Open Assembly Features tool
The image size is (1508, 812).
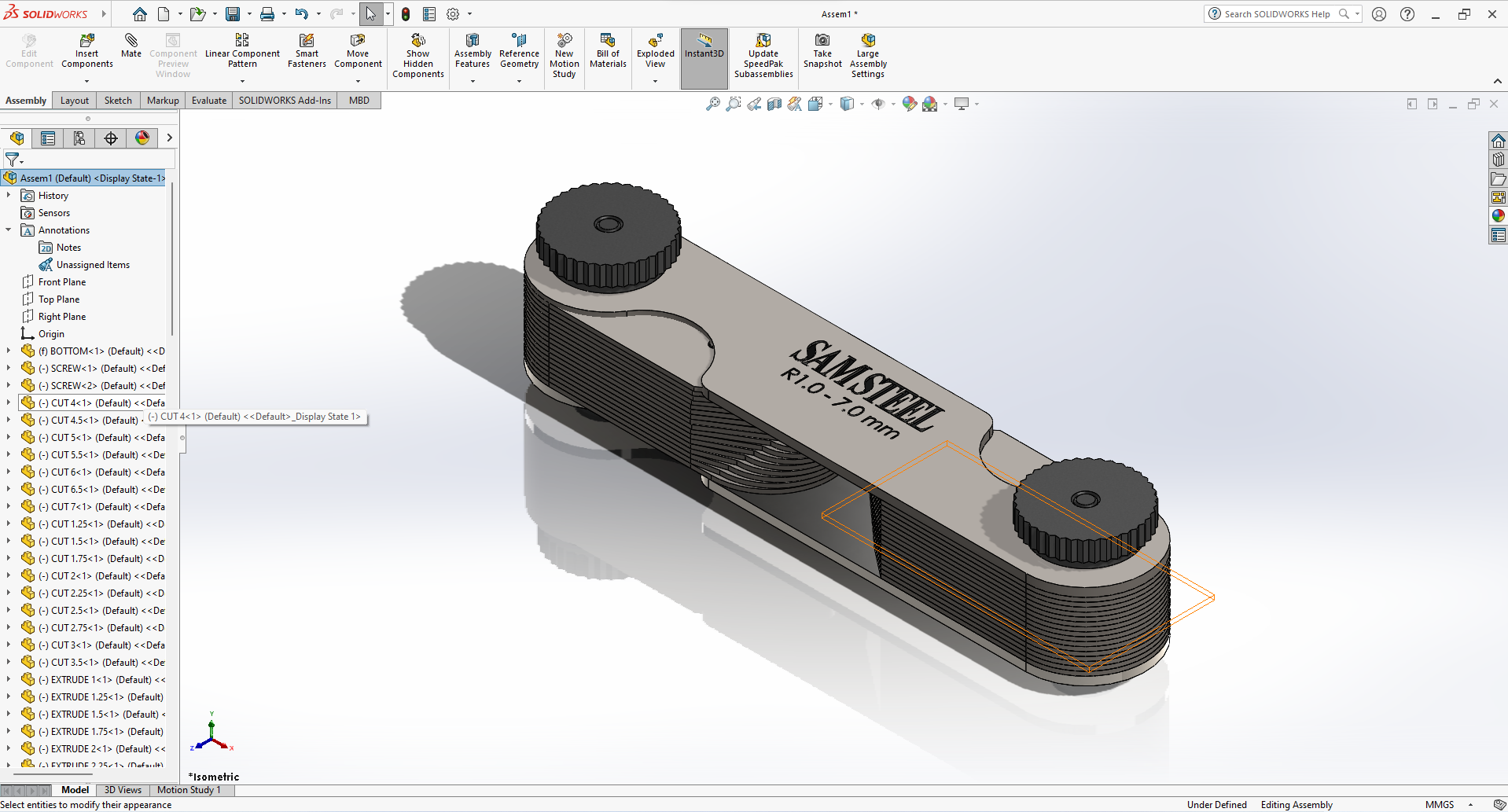[473, 51]
